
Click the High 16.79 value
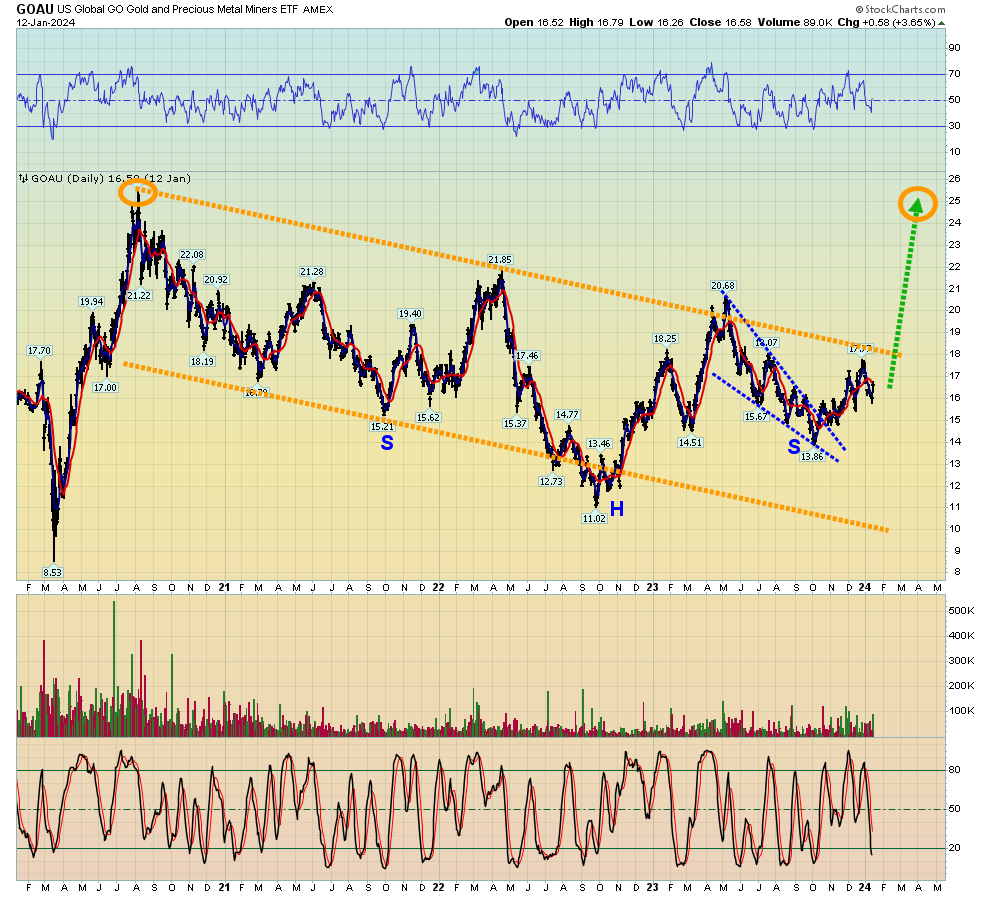pyautogui.click(x=596, y=23)
